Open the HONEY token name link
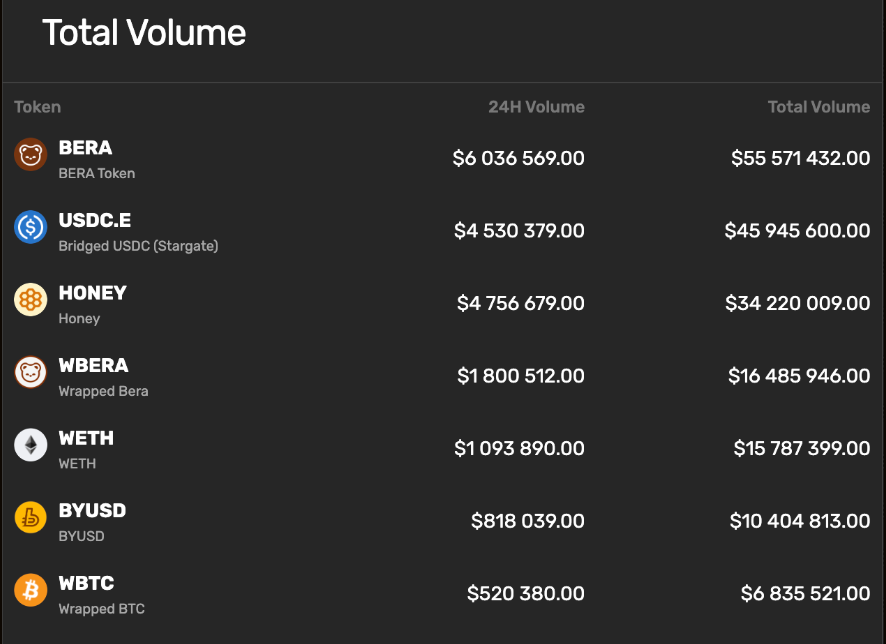 click(92, 293)
